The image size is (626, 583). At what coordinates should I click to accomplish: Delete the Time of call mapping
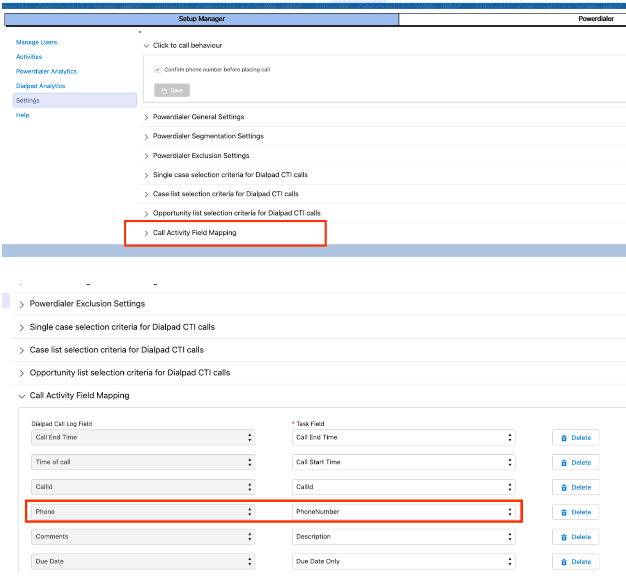click(x=576, y=463)
